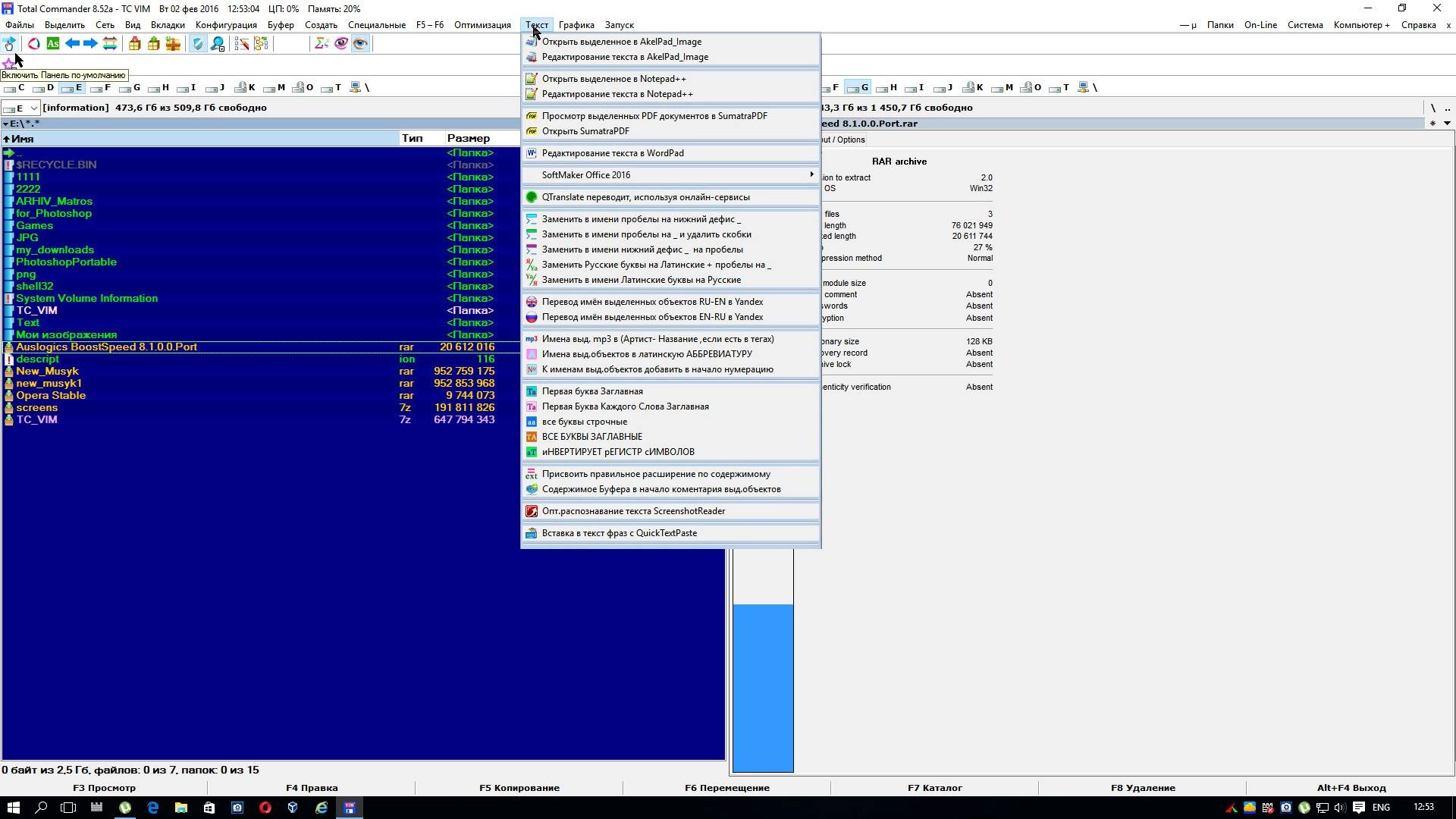The image size is (1456, 819).
Task: Open the Файлы menu
Action: [20, 25]
